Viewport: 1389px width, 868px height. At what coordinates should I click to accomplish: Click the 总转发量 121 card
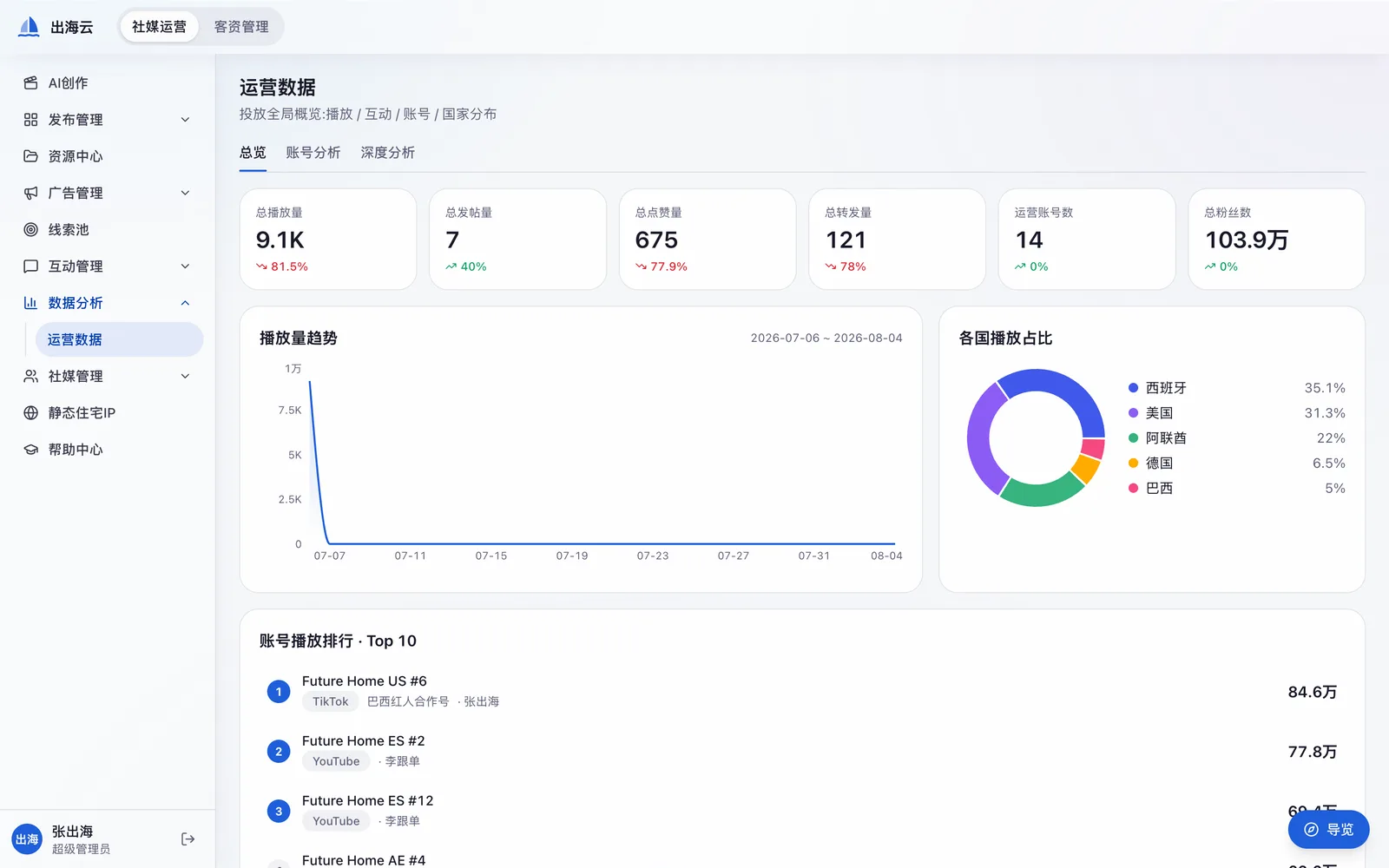coord(897,240)
